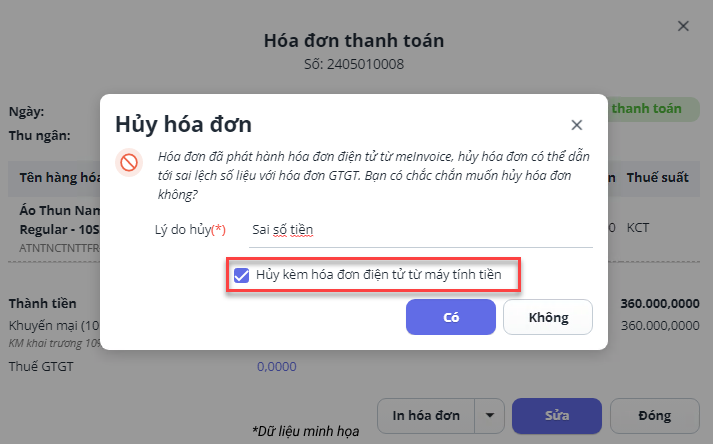
Task: Click the red prohibition warning icon
Action: coord(128,162)
